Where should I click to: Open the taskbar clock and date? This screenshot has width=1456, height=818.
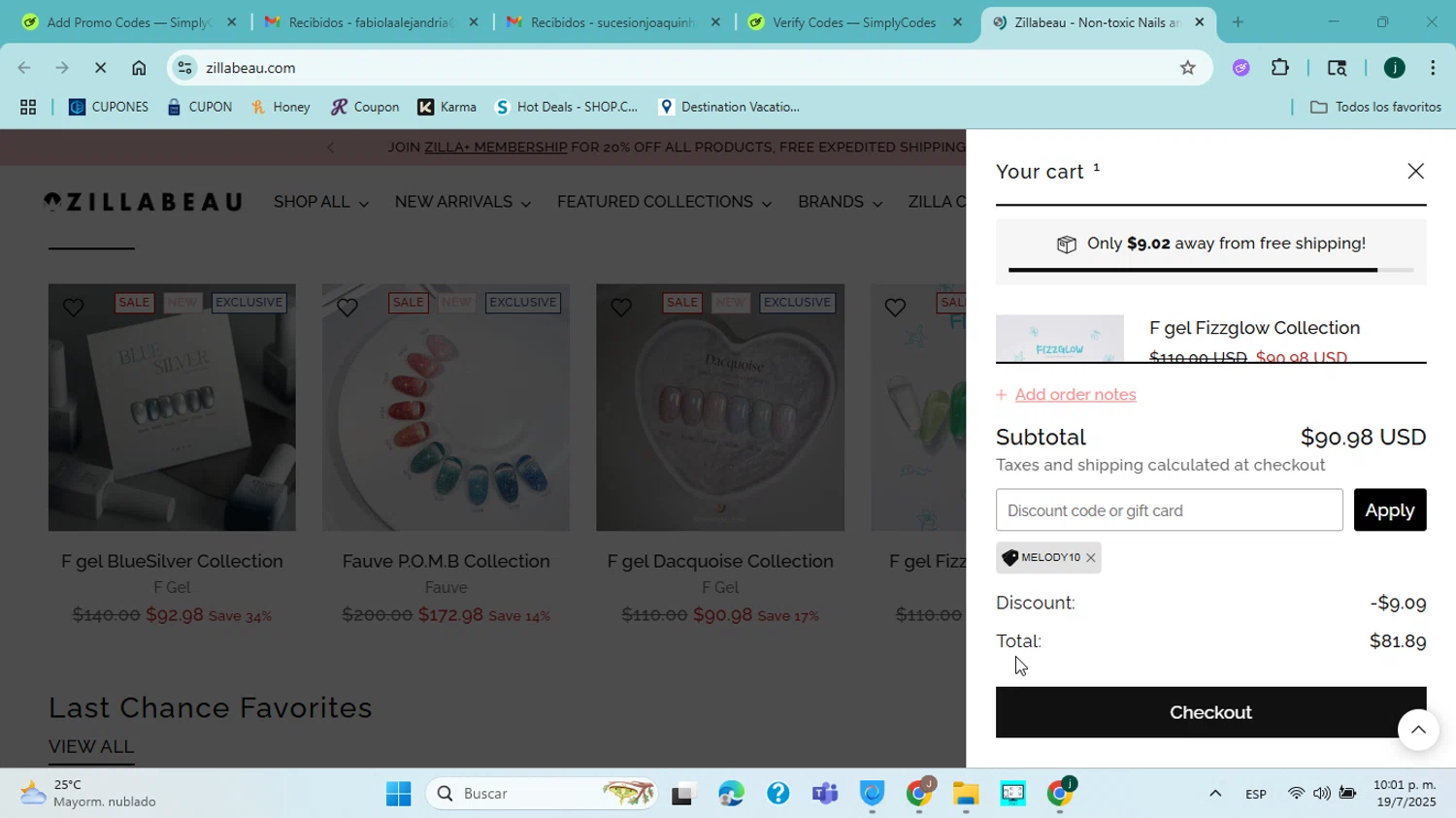pyautogui.click(x=1405, y=794)
